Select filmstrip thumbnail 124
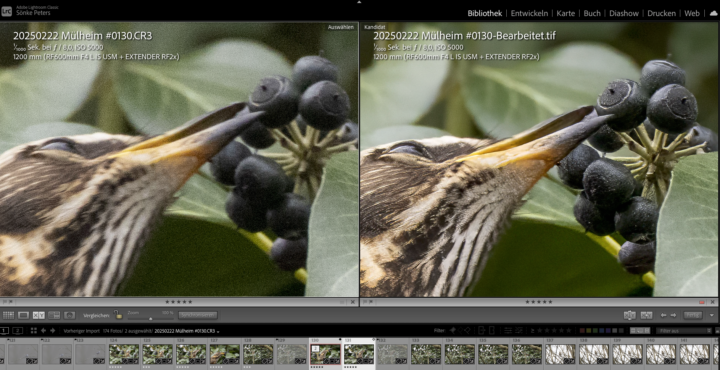Image resolution: width=720 pixels, height=370 pixels. click(x=124, y=354)
